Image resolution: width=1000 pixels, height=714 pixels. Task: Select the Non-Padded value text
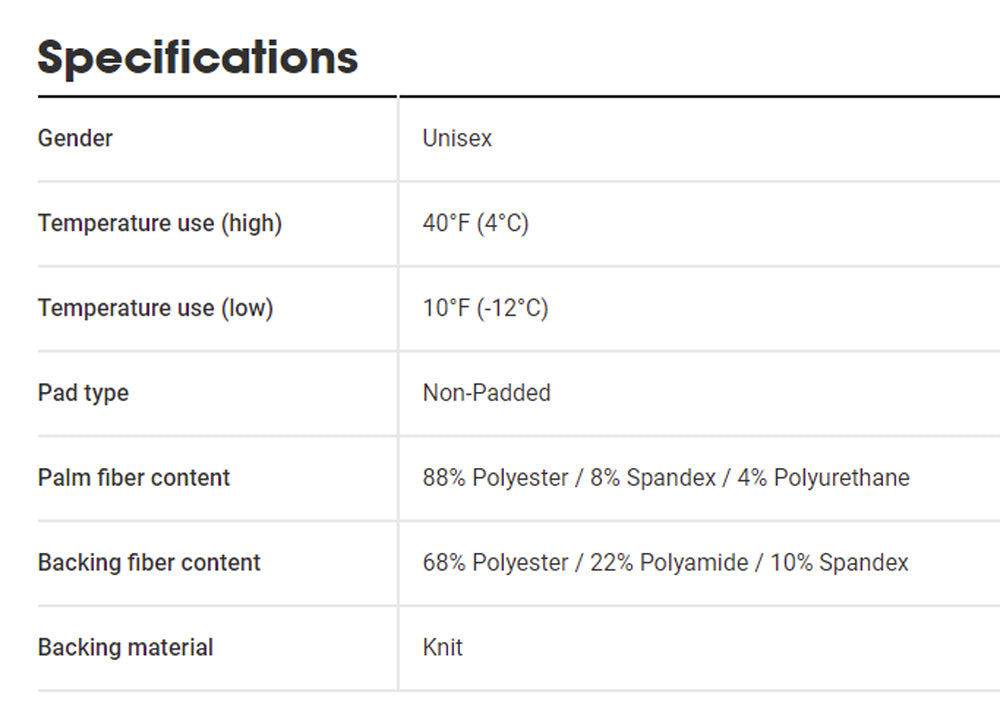(x=486, y=393)
